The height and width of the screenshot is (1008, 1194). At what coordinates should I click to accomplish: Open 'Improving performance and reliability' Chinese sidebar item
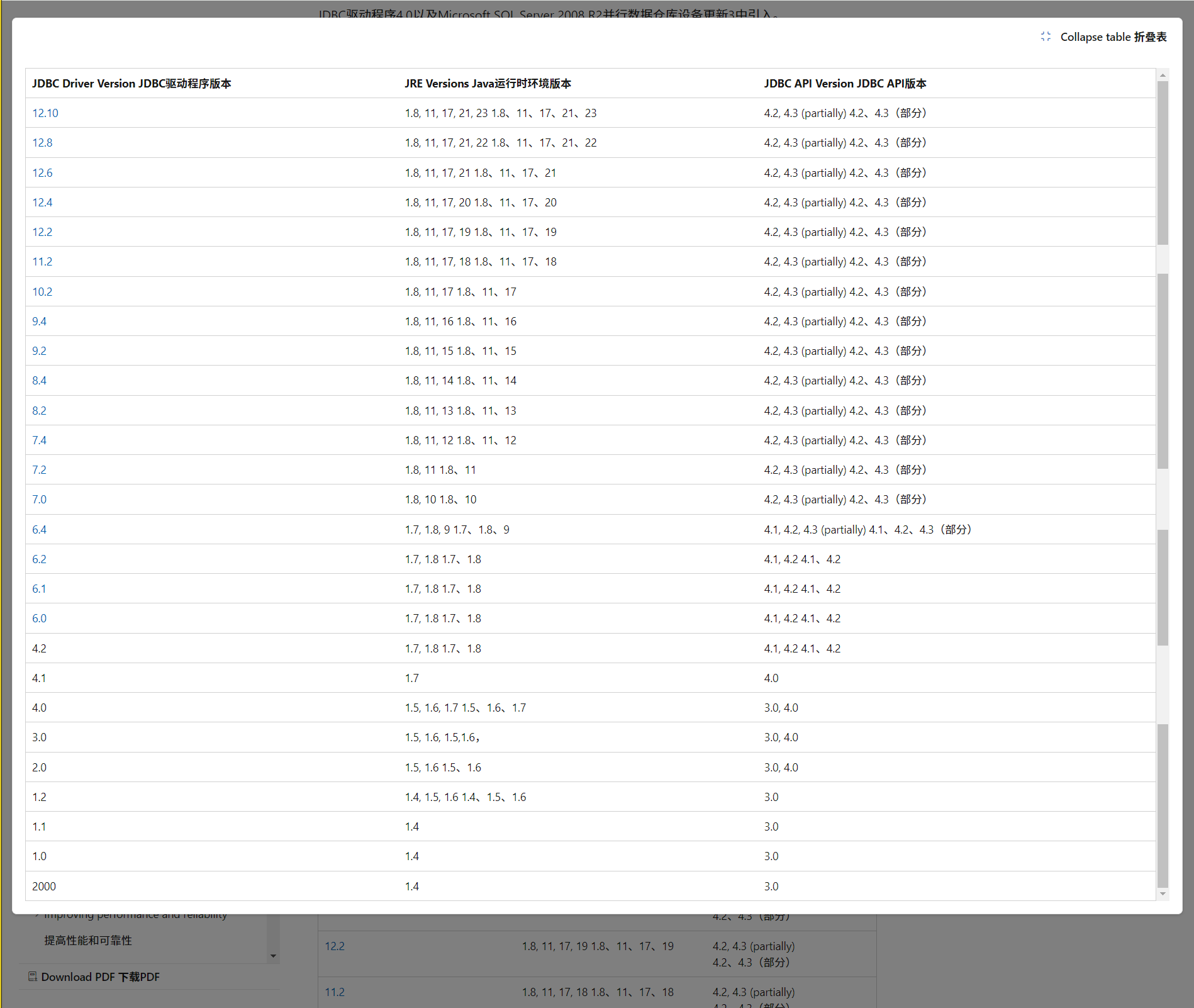[88, 941]
